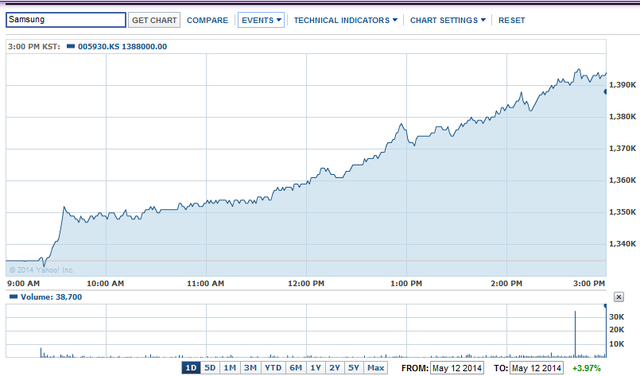Click the 30K volume axis label
This screenshot has width=640, height=376.
click(x=617, y=317)
